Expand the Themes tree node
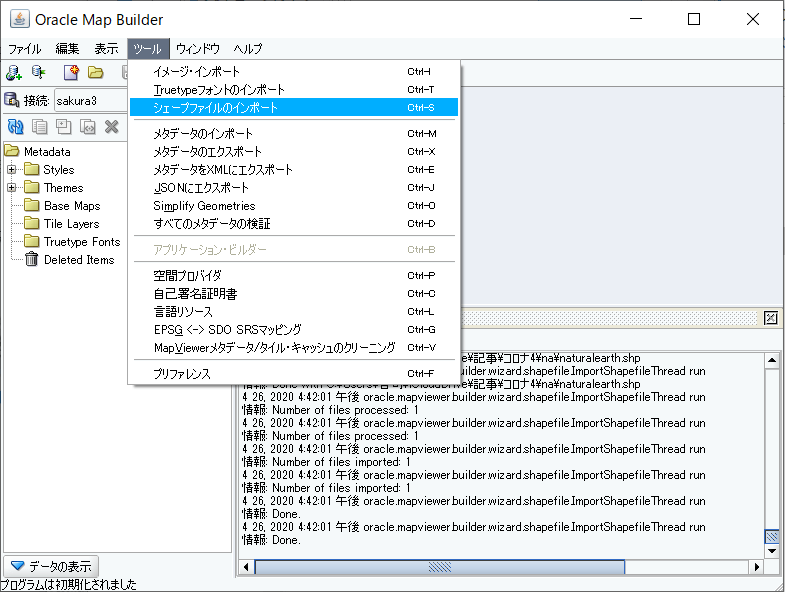 [12, 188]
